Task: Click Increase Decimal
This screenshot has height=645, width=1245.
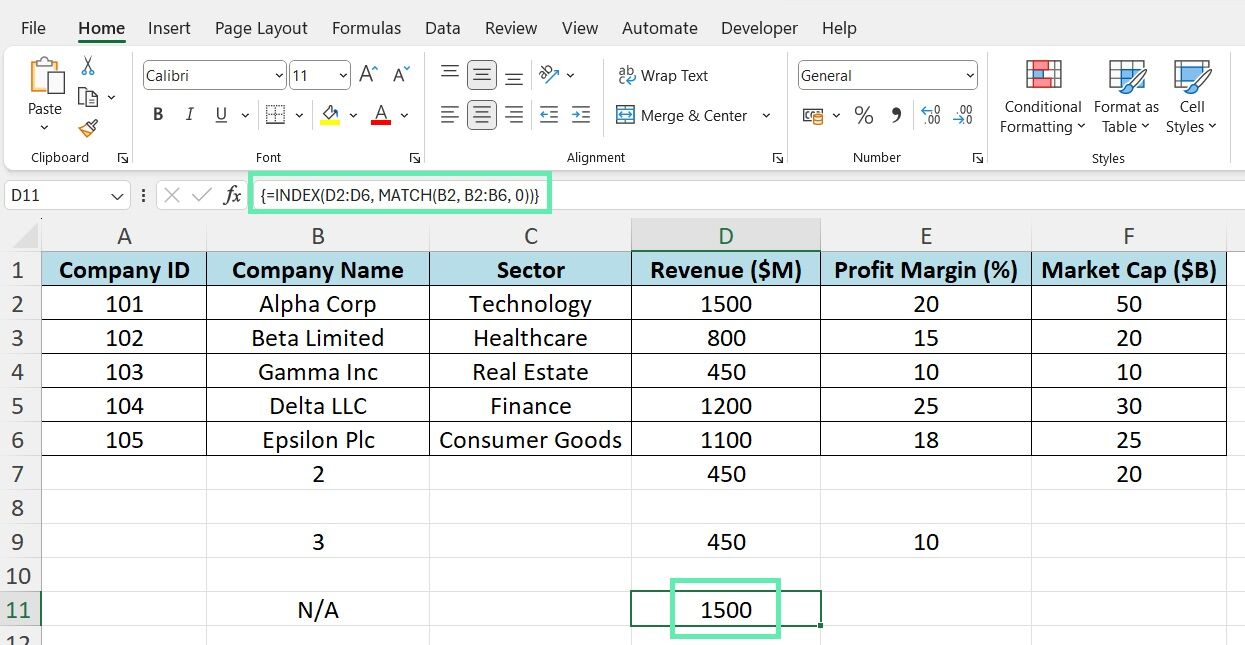Action: click(x=930, y=116)
